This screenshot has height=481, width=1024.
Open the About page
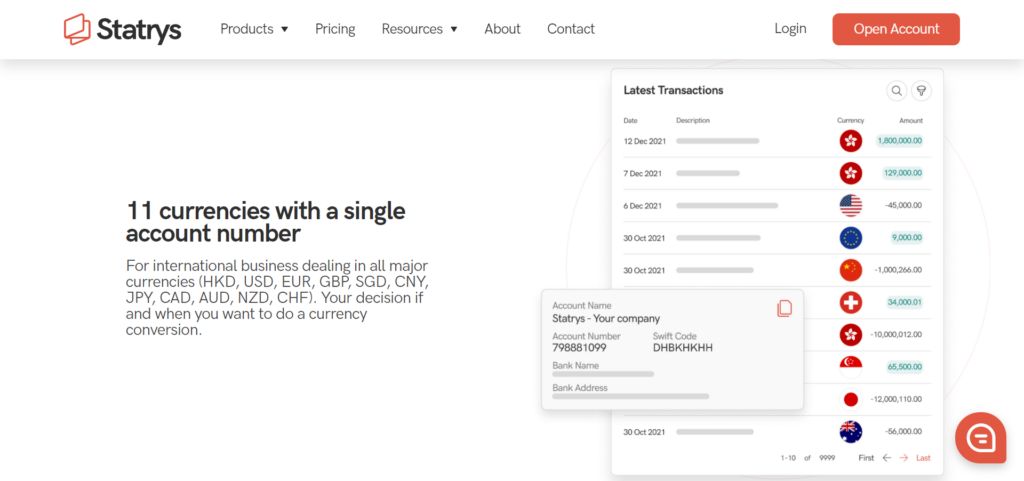(x=502, y=29)
